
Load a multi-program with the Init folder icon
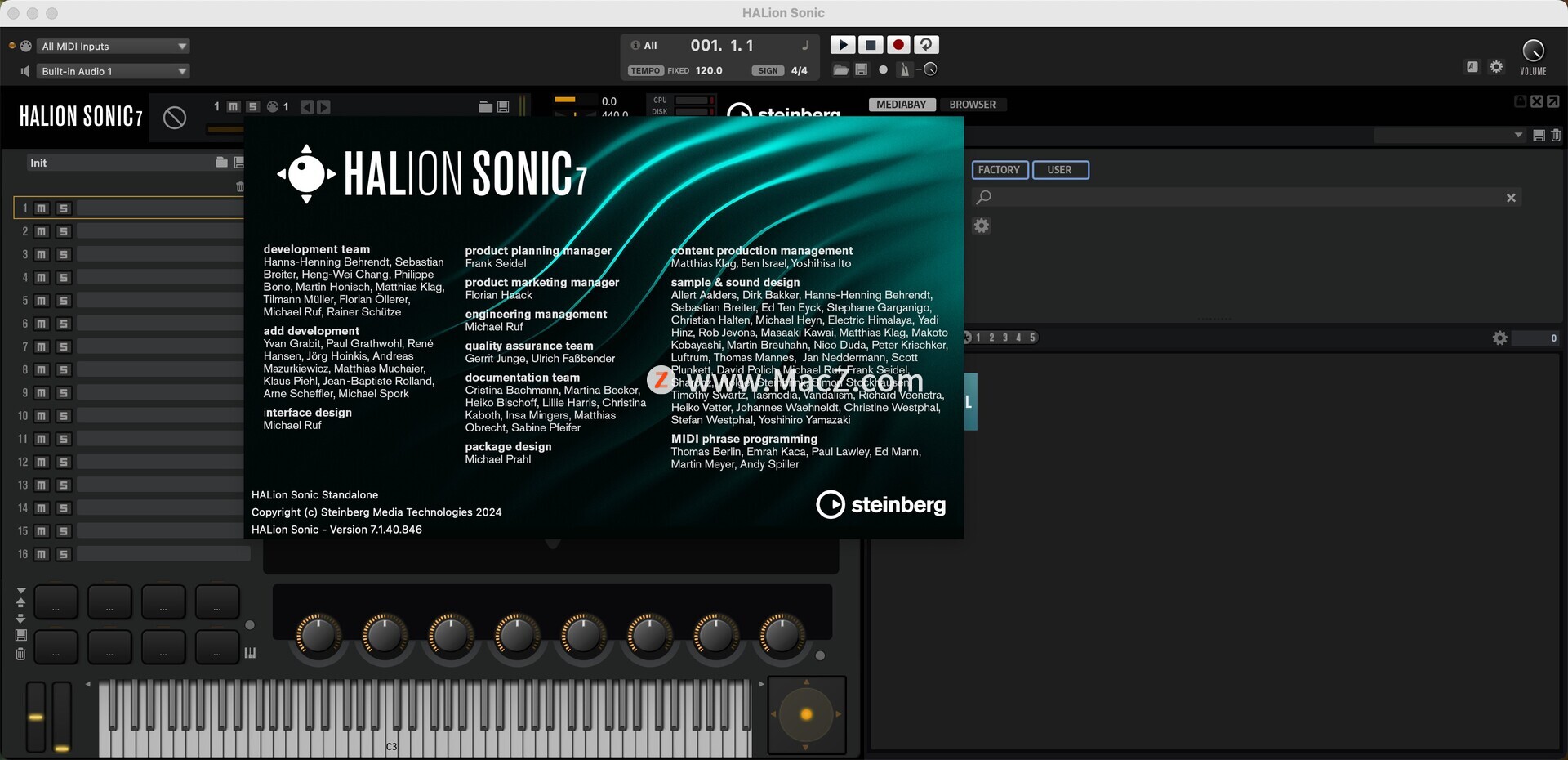pos(221,163)
